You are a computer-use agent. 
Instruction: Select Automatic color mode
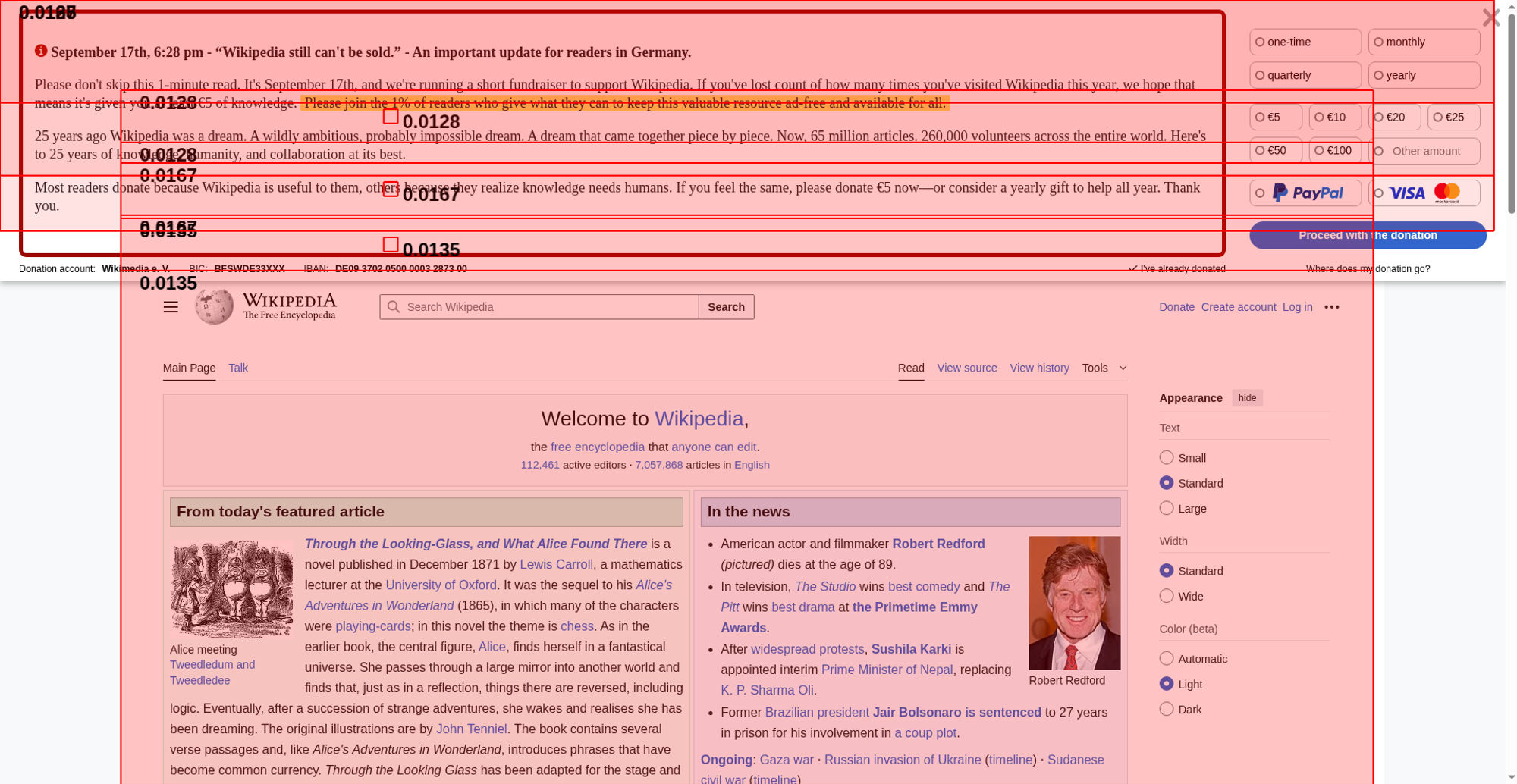[1167, 659]
